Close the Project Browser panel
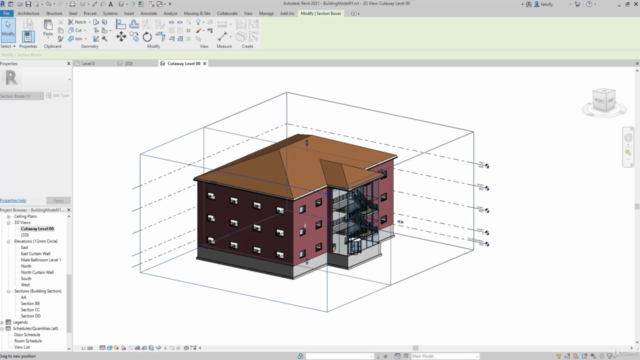640x360 pixels. 69,210
